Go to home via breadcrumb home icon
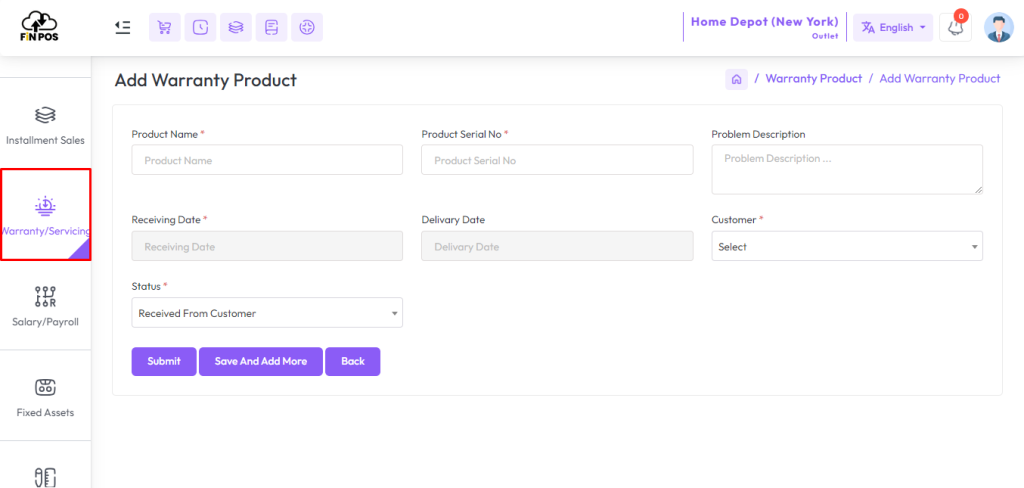The height and width of the screenshot is (488, 1024). point(736,79)
